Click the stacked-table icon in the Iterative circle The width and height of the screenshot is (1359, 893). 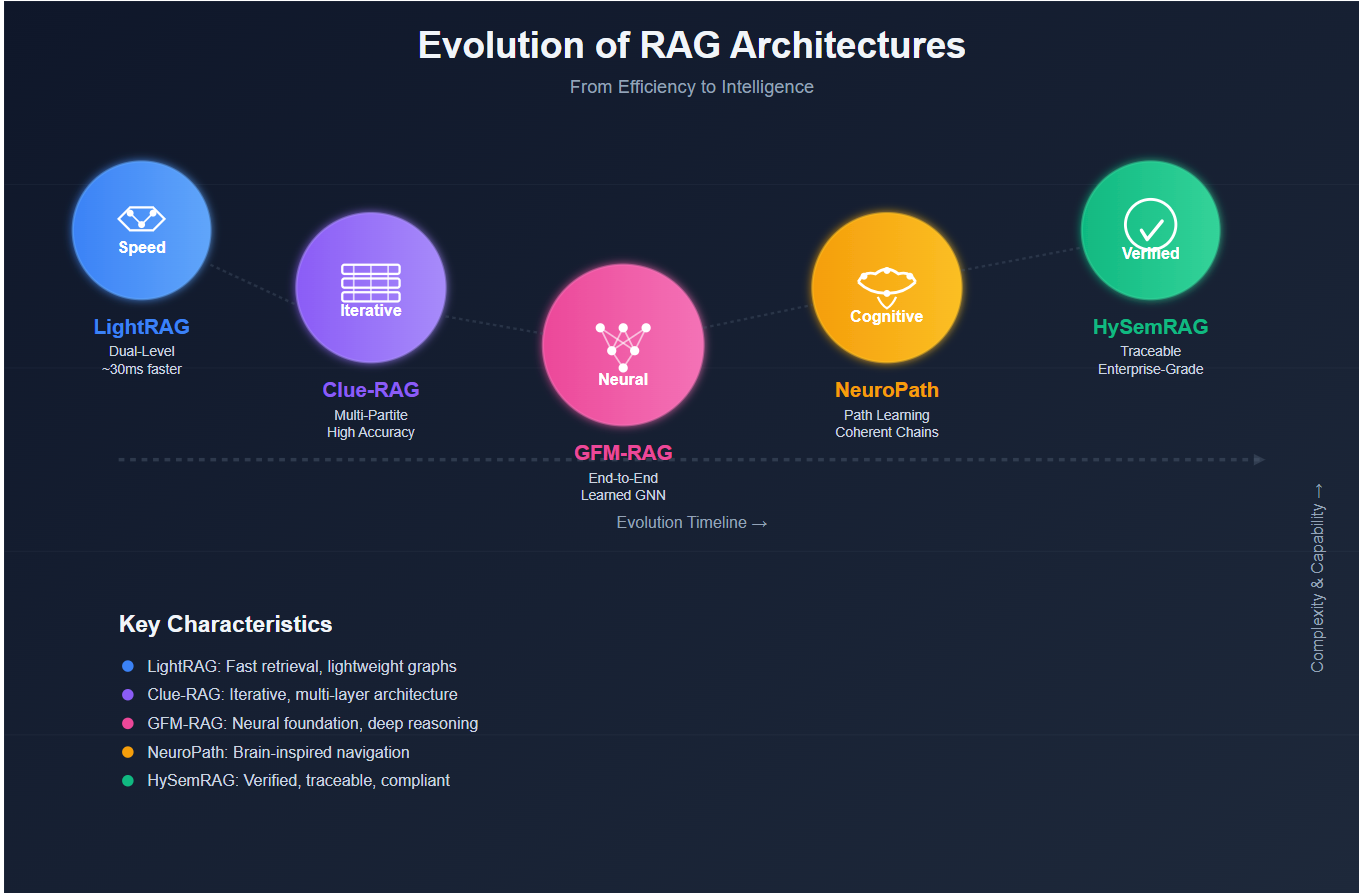click(x=370, y=283)
